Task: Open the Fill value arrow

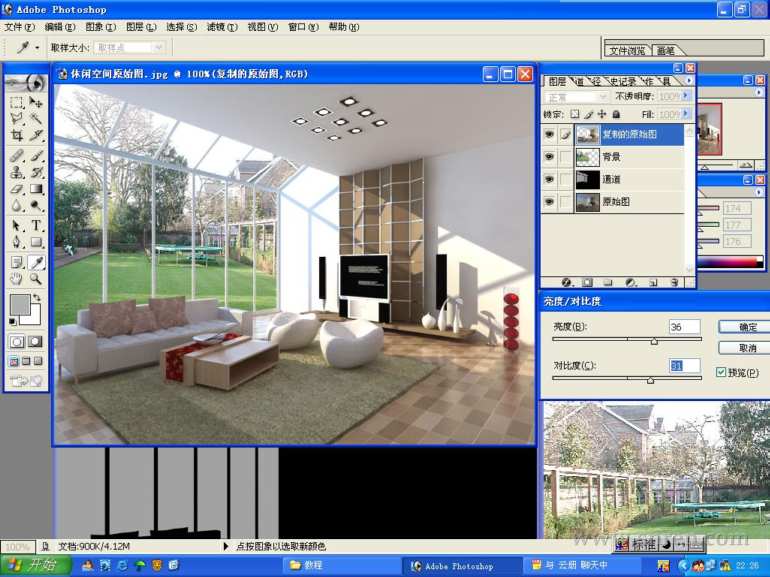Action: [x=686, y=114]
